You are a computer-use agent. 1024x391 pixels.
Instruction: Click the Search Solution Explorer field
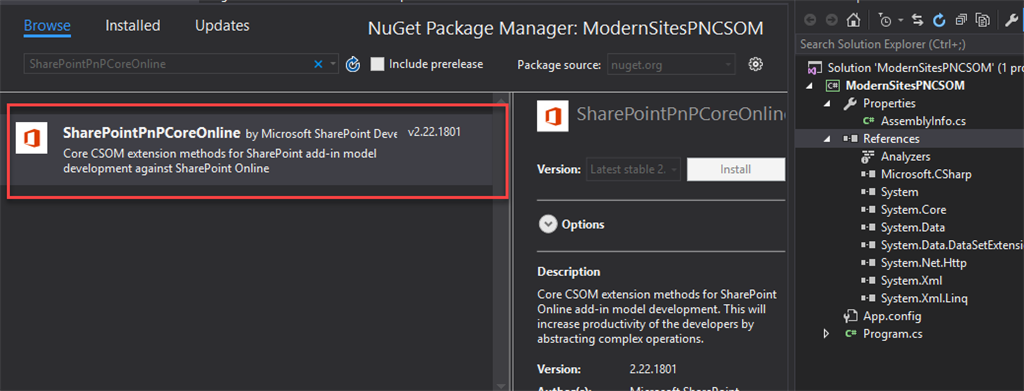tap(909, 44)
